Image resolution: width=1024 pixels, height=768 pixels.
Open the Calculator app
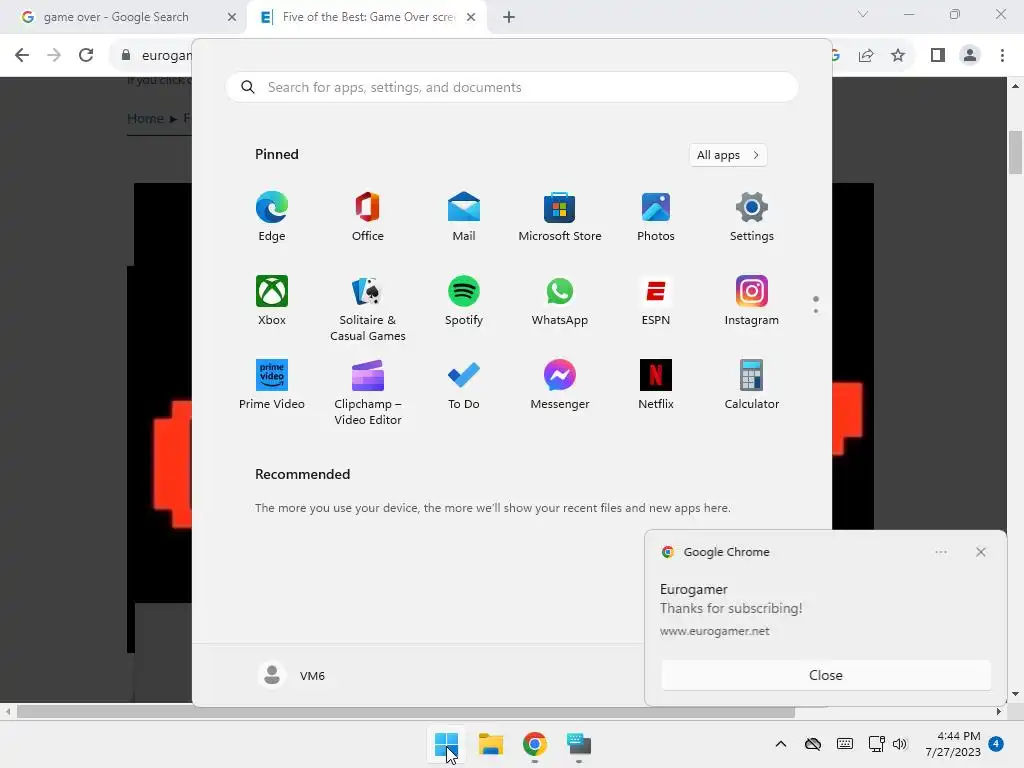752,385
